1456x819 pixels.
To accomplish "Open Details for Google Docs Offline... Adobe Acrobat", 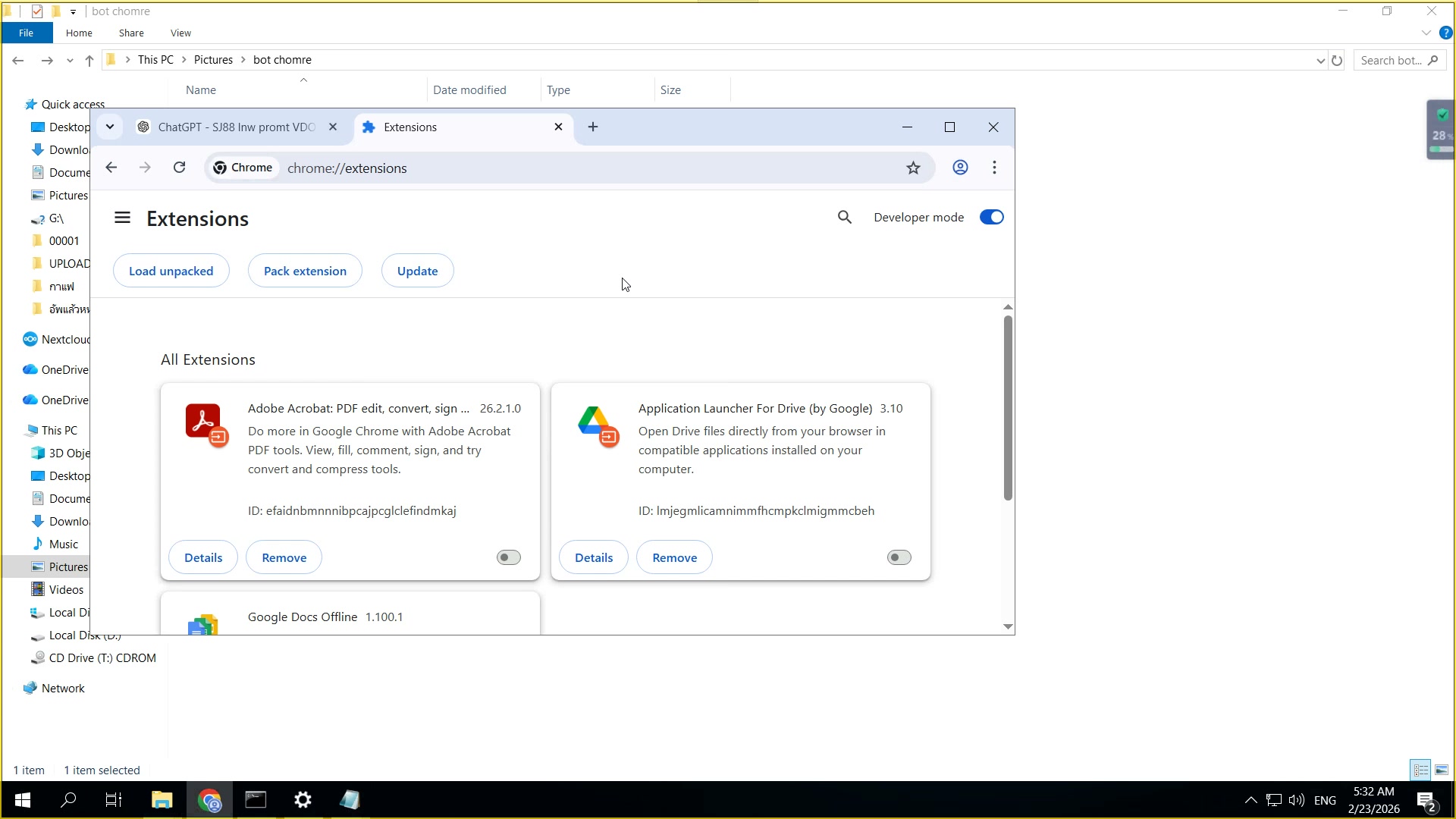I will click(x=202, y=557).
